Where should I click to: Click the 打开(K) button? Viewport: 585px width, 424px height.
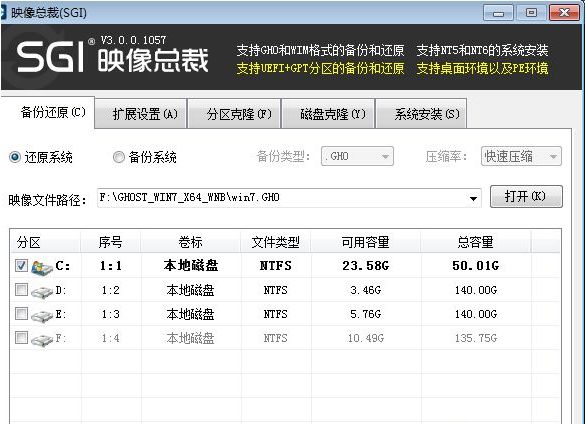point(526,196)
